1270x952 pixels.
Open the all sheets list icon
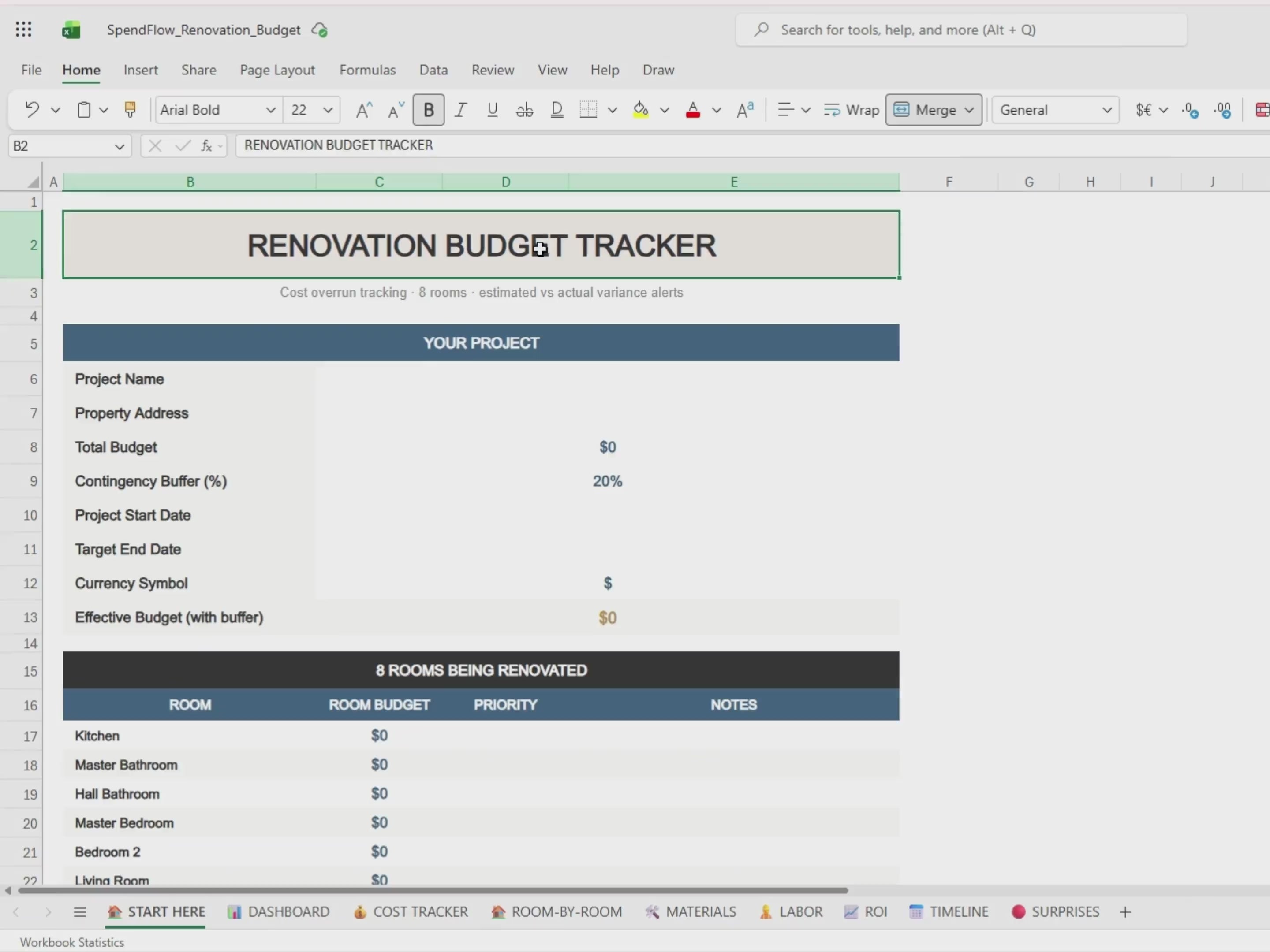coord(80,912)
